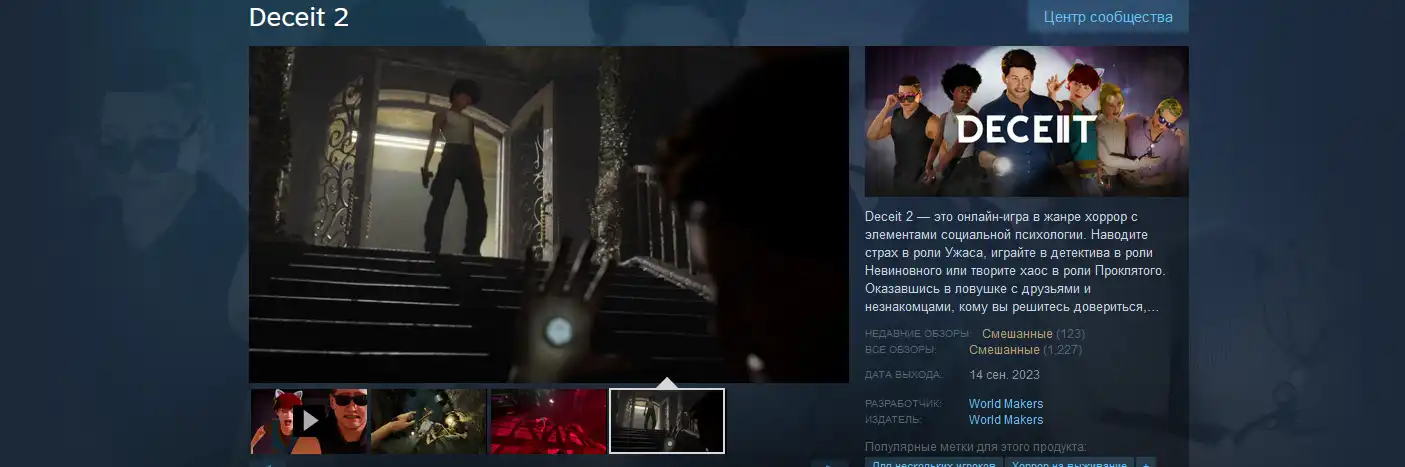Image resolution: width=1405 pixels, height=467 pixels.
Task: Click the Для нескольких игроков tag
Action: [934, 463]
